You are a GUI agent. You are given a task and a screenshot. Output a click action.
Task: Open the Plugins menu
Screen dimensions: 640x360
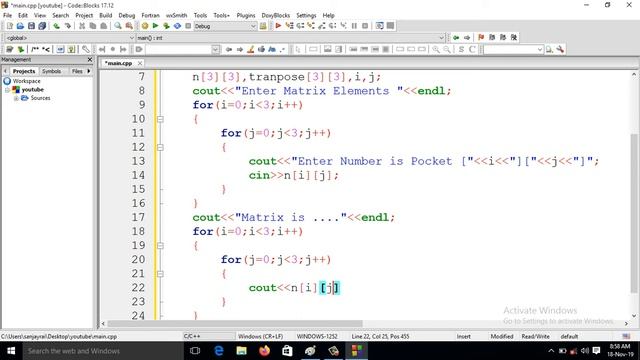coord(246,15)
